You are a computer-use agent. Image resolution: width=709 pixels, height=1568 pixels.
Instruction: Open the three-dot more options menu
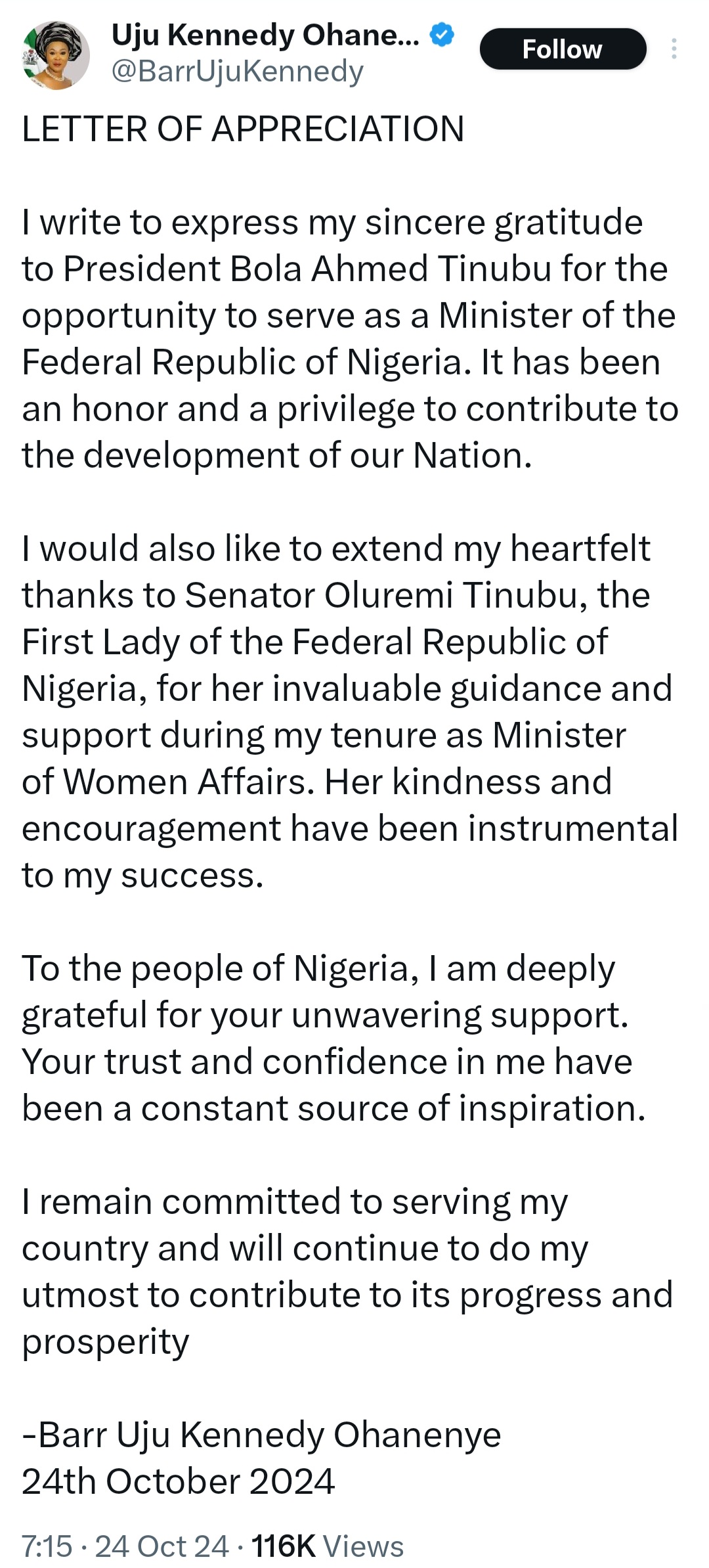click(674, 49)
